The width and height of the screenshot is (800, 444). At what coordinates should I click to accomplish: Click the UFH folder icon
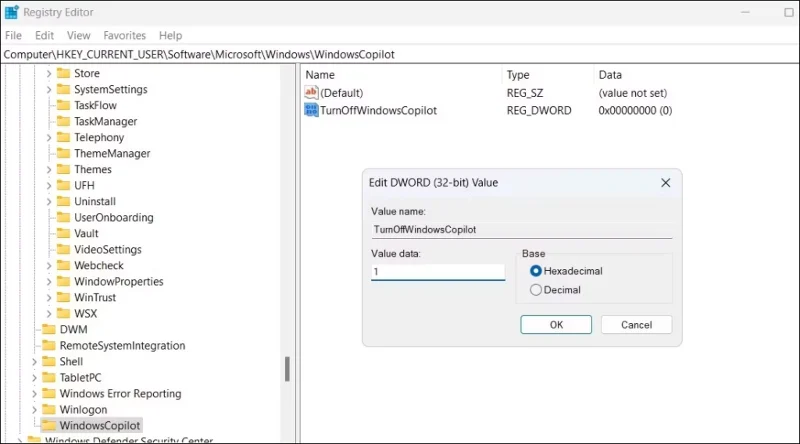(x=63, y=185)
